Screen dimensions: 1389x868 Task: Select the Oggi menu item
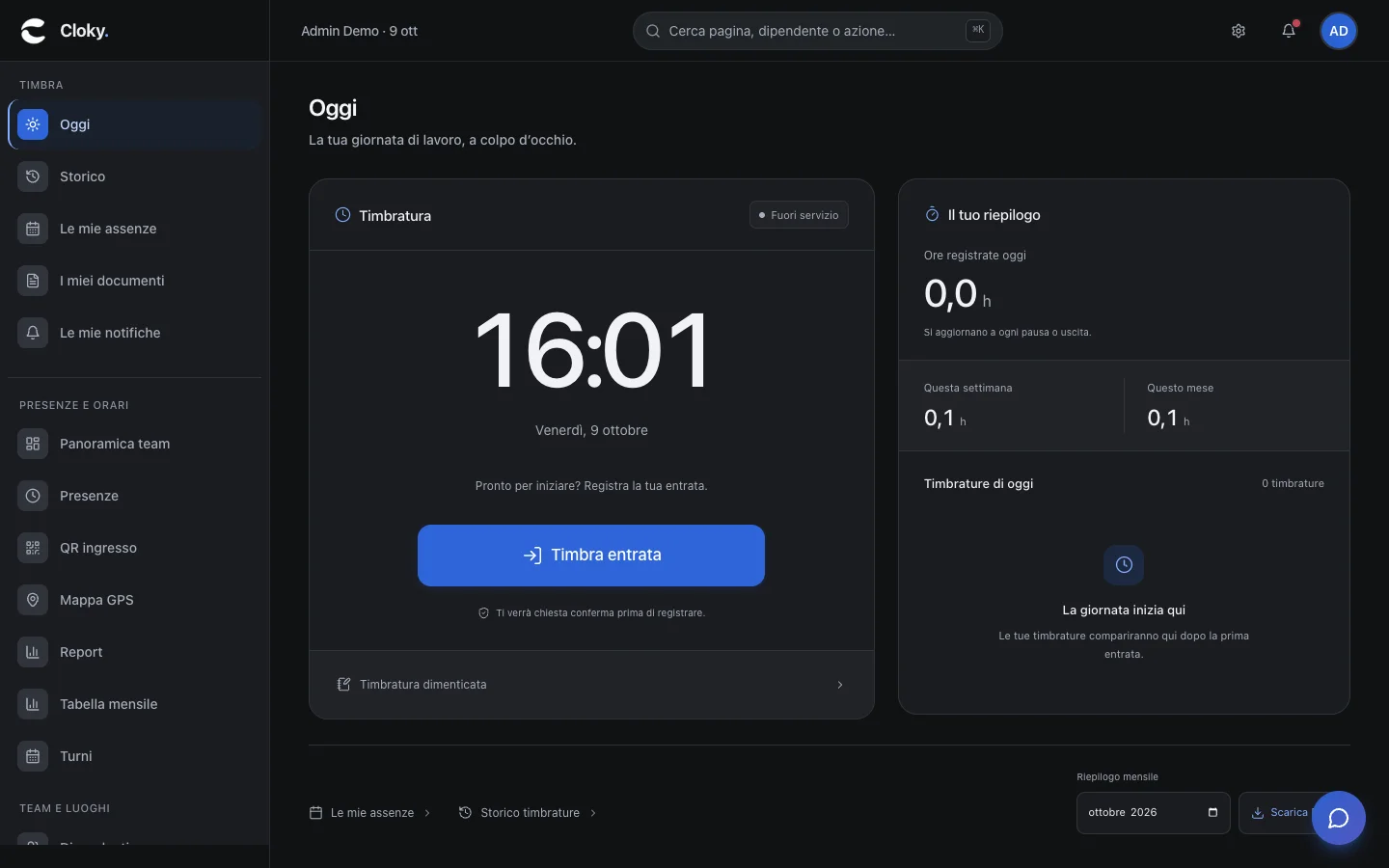coord(135,124)
